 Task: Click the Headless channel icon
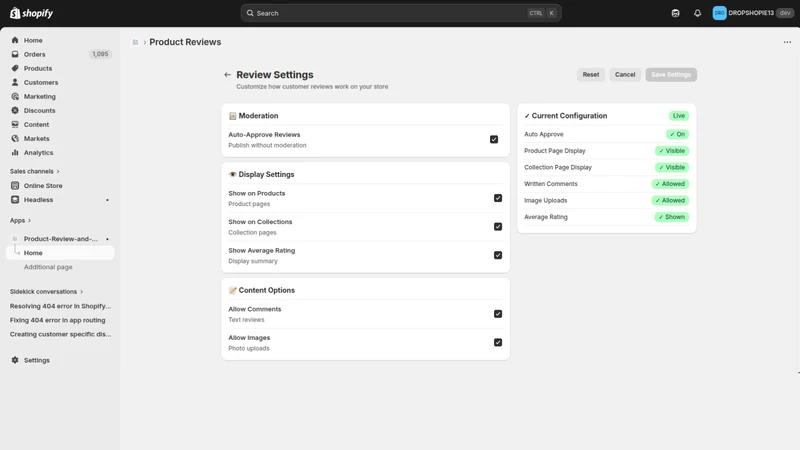[15, 199]
